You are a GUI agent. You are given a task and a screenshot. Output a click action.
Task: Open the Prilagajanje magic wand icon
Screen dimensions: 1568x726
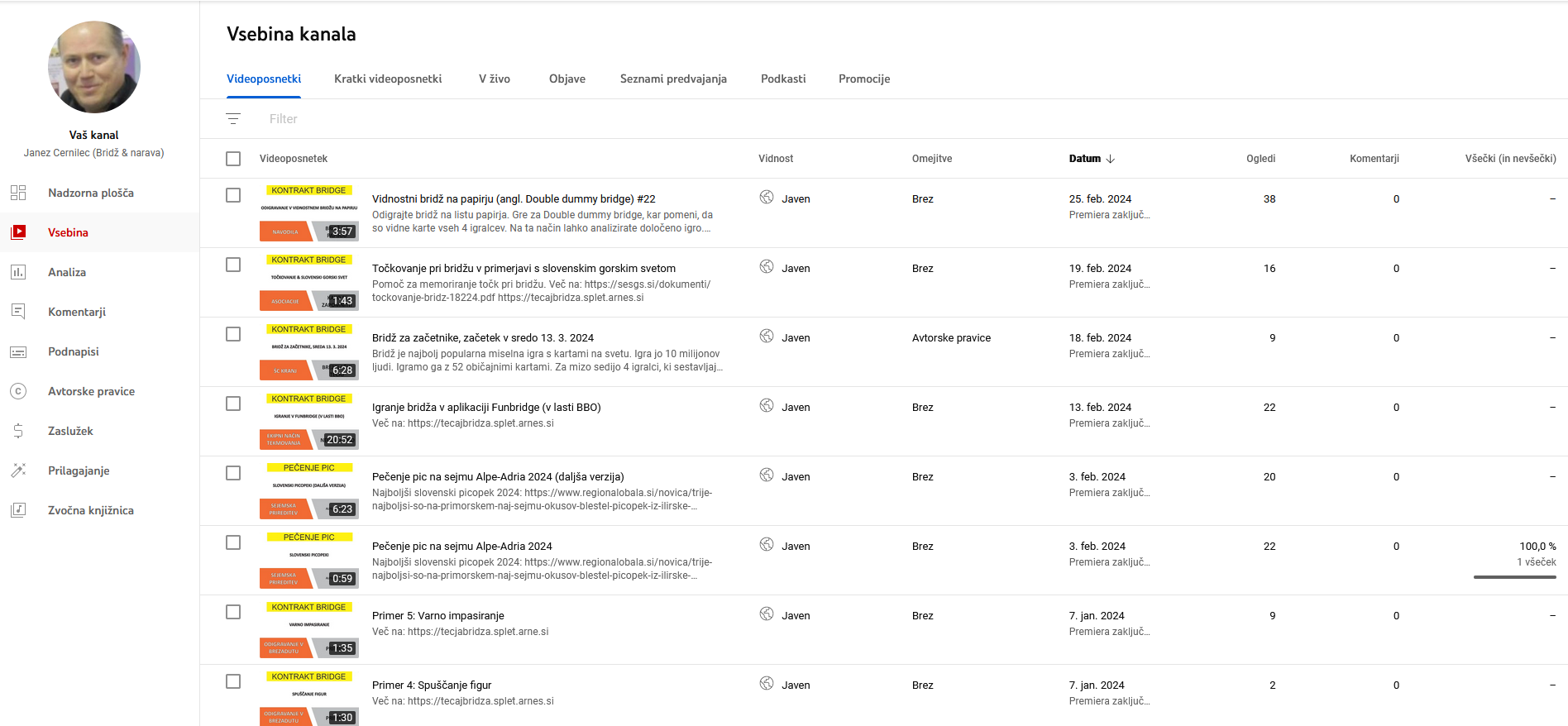(x=18, y=470)
